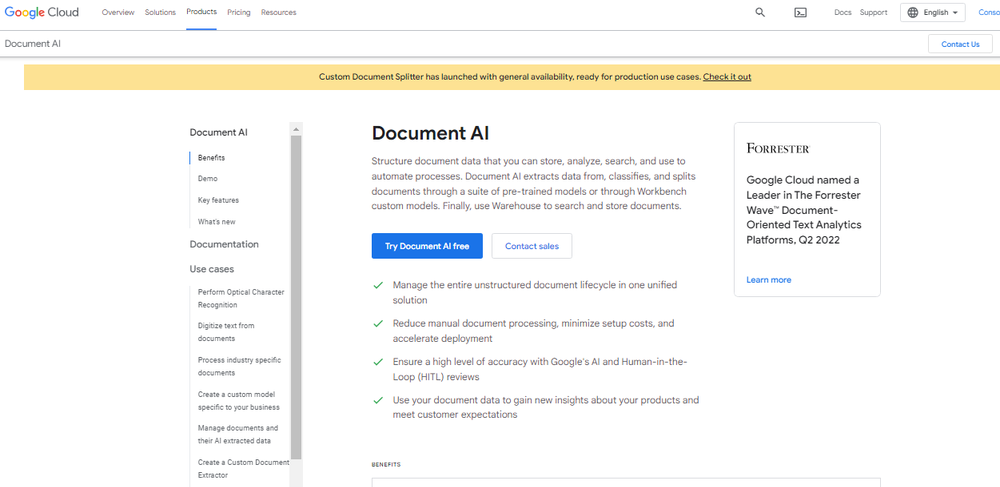The image size is (1000, 487).
Task: Select the Documentation sidebar heading
Action: tap(224, 244)
